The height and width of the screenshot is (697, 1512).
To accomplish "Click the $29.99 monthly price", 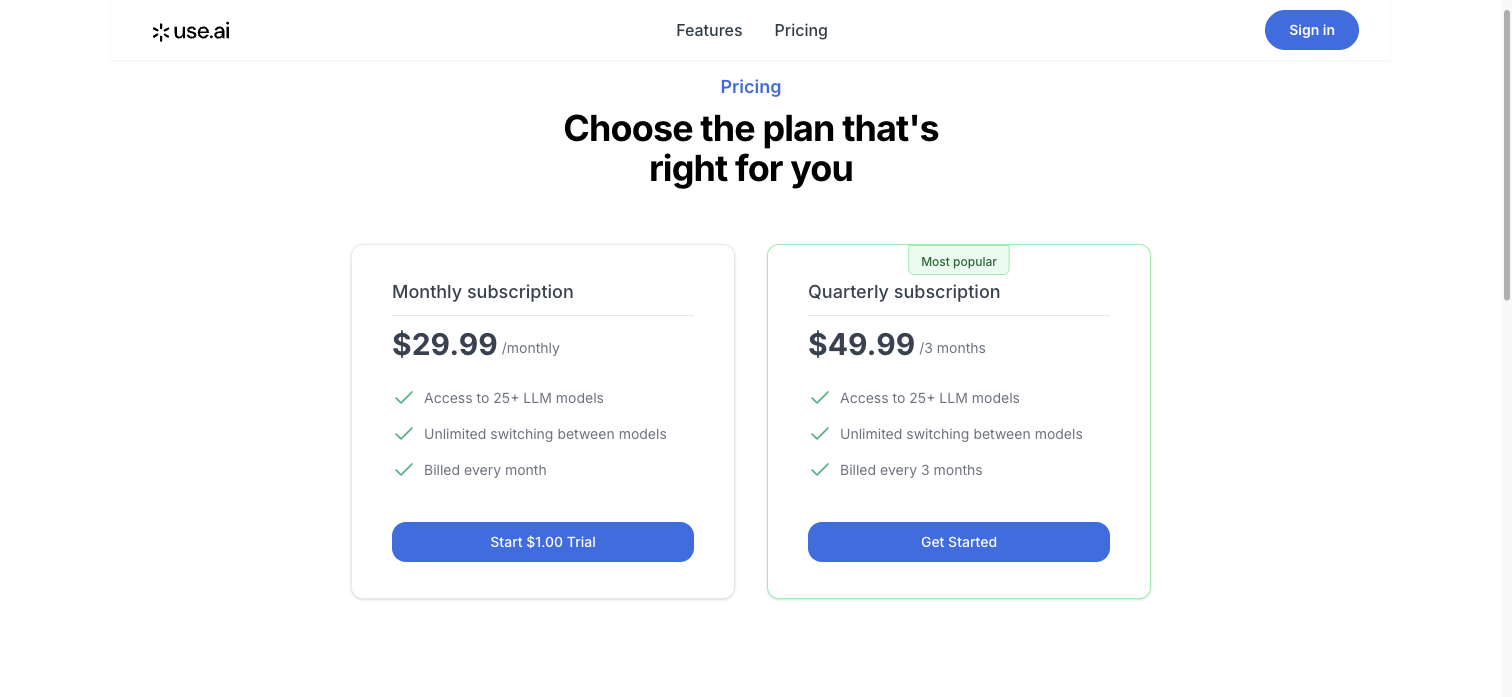I will 445,344.
